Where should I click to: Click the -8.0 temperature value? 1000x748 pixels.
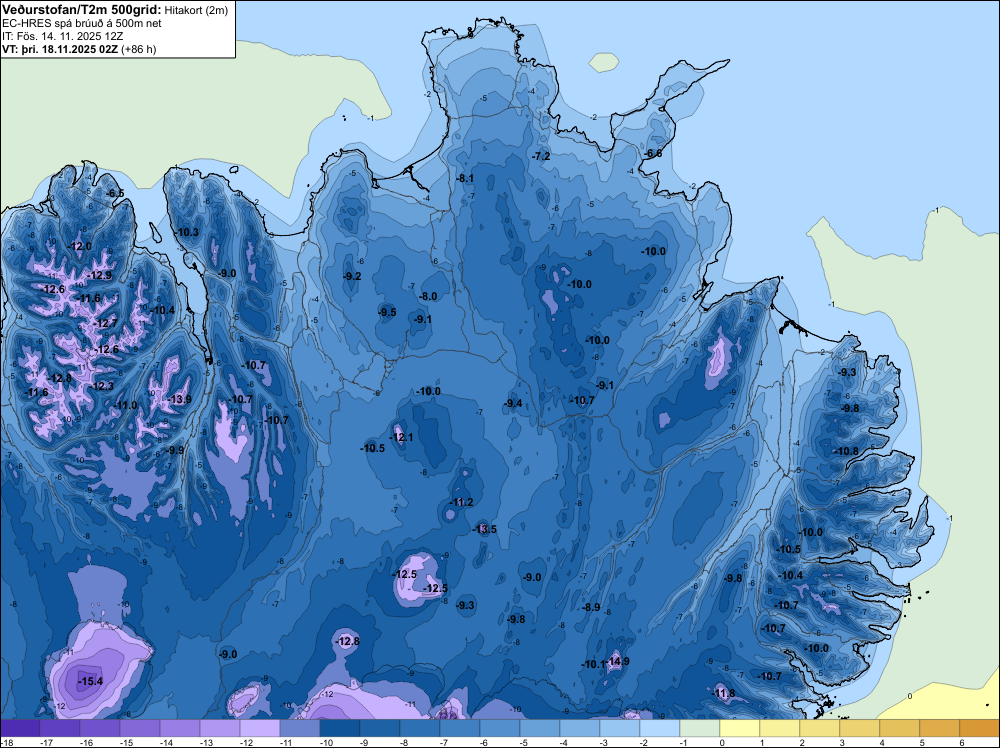click(x=428, y=297)
